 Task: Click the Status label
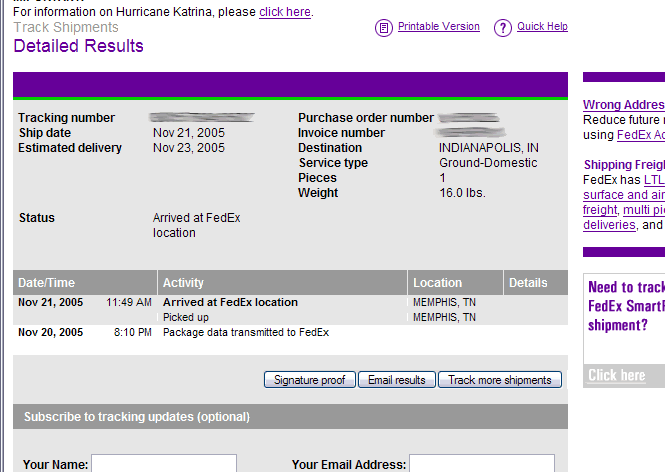(37, 218)
